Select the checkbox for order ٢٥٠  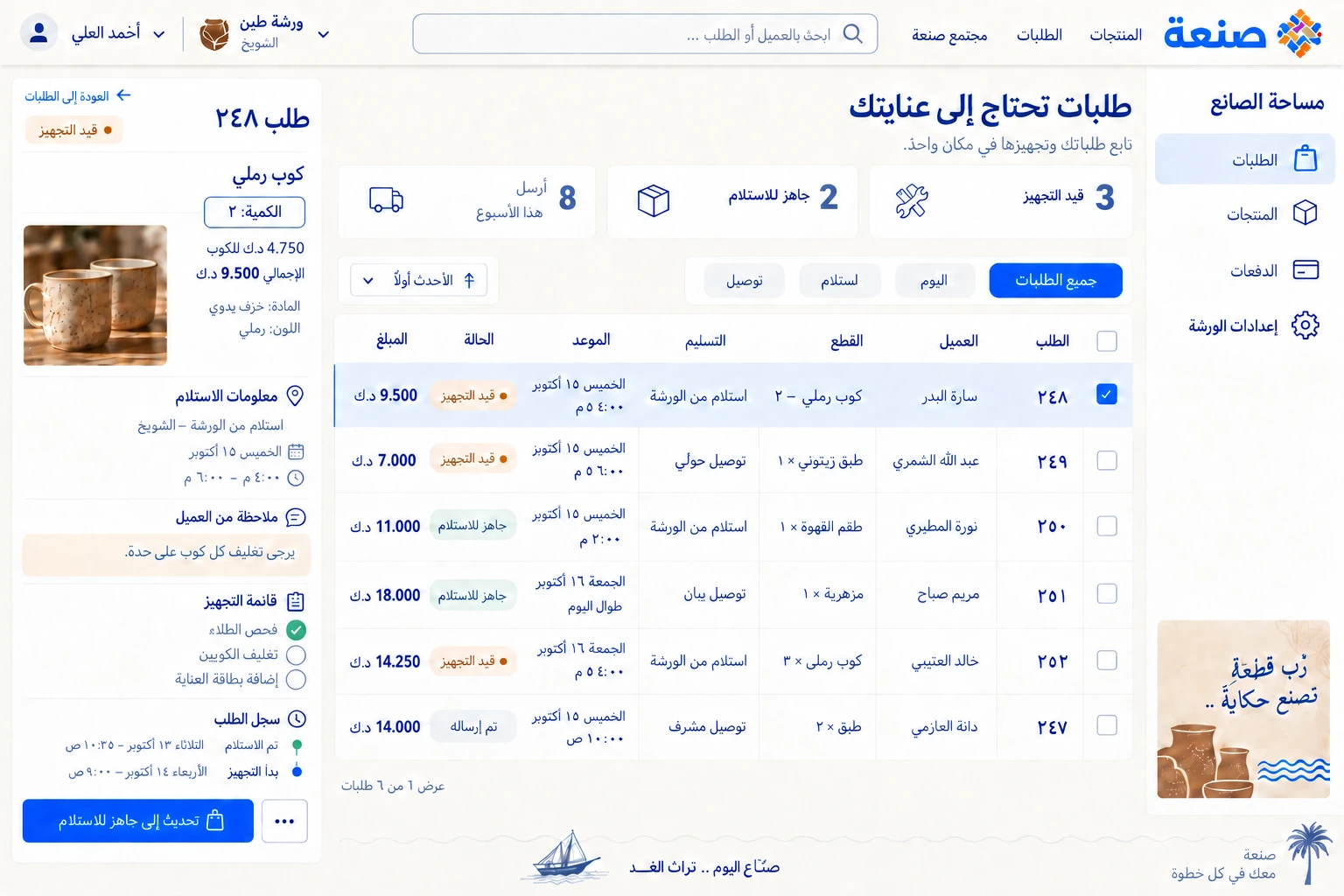(x=1107, y=526)
